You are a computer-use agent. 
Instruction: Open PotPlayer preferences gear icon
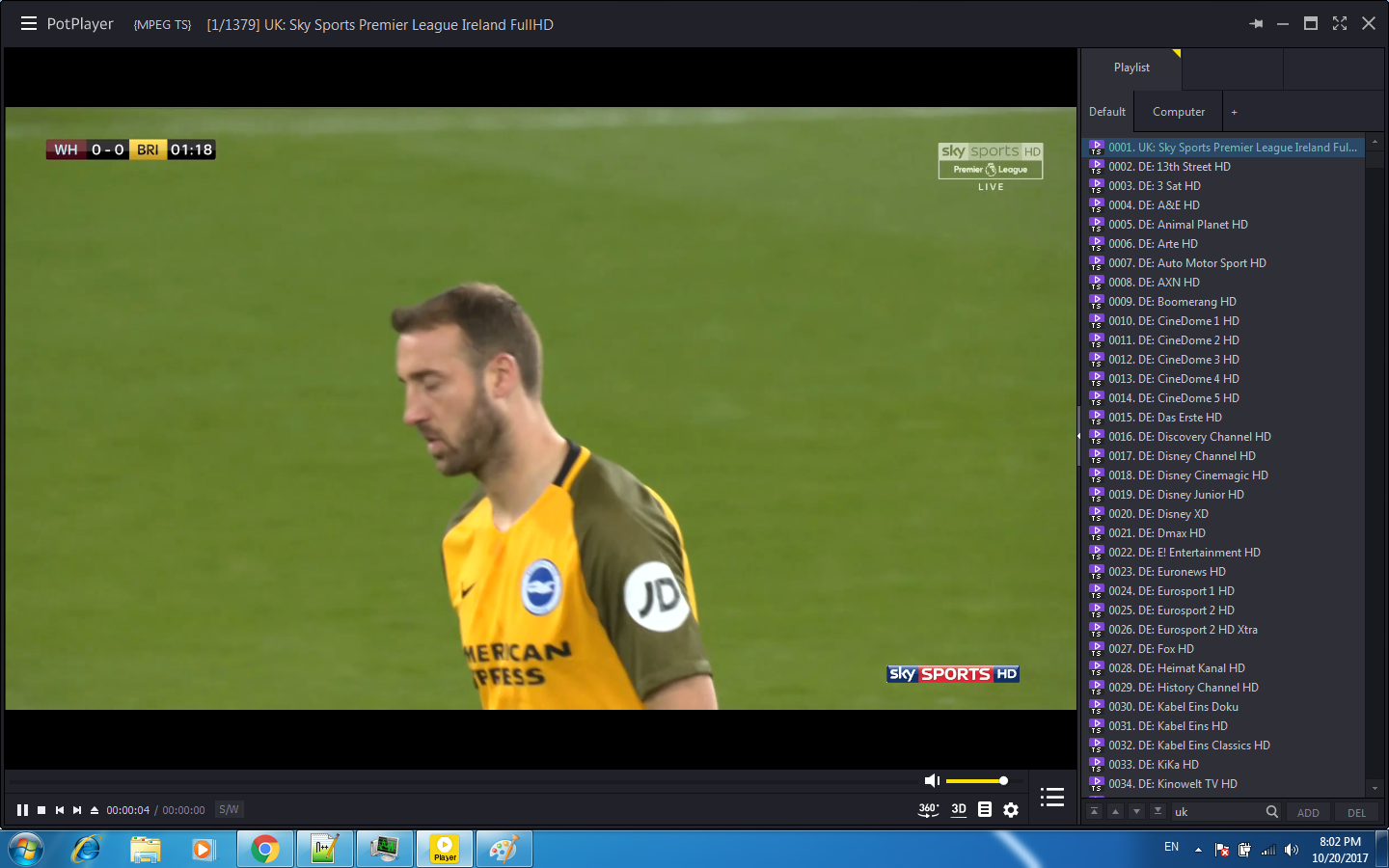pyautogui.click(x=1010, y=811)
